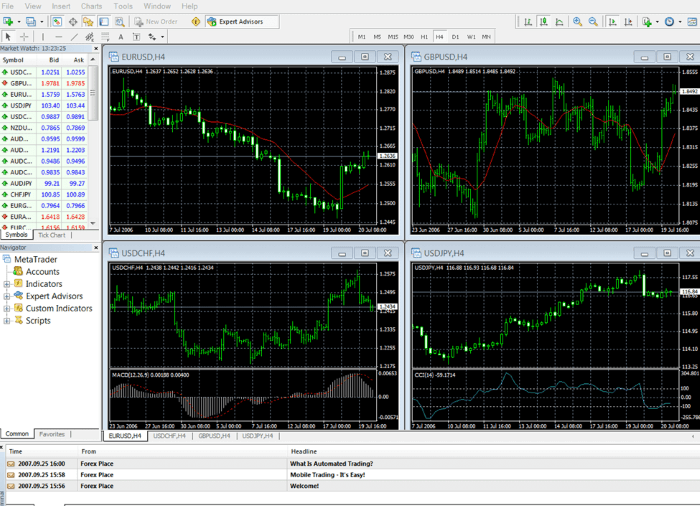Toggle the Navigator window star-folder icon

tap(88, 21)
